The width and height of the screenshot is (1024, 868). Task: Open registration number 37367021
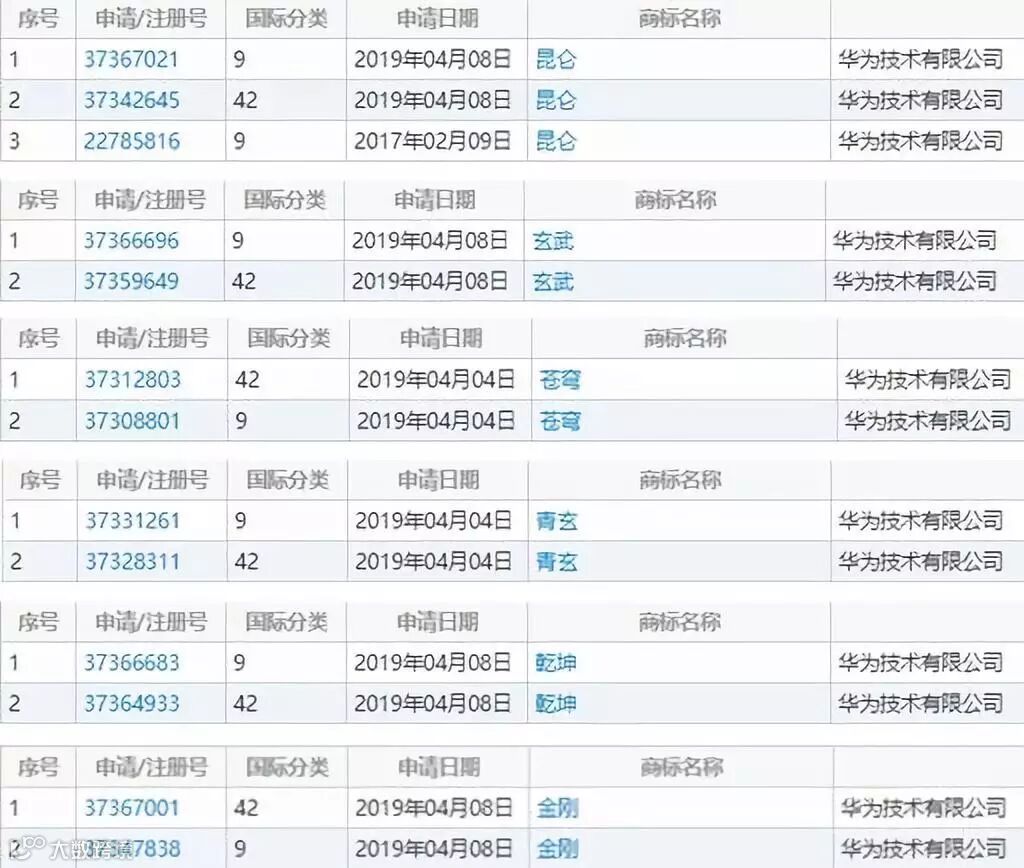[x=131, y=59]
